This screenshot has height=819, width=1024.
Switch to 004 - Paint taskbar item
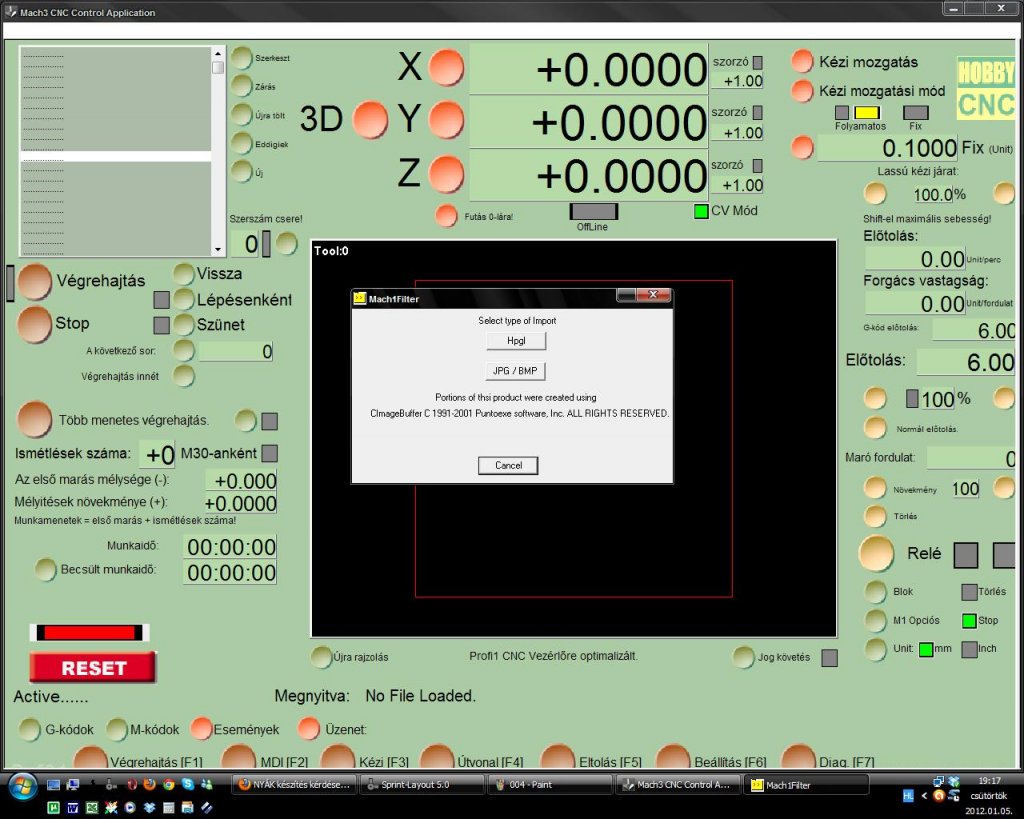(x=550, y=784)
